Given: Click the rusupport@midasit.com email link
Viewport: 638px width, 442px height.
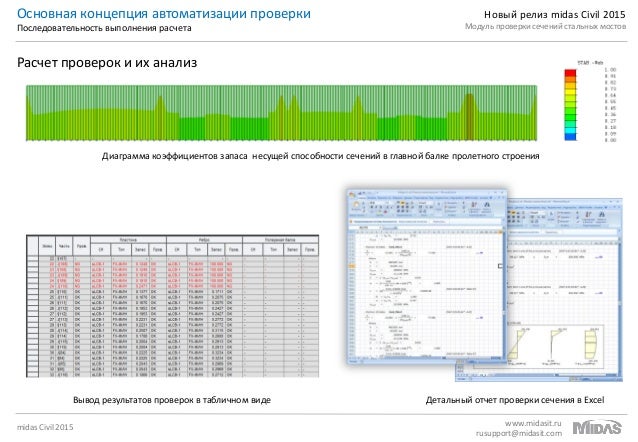Looking at the screenshot, I should pyautogui.click(x=519, y=433).
